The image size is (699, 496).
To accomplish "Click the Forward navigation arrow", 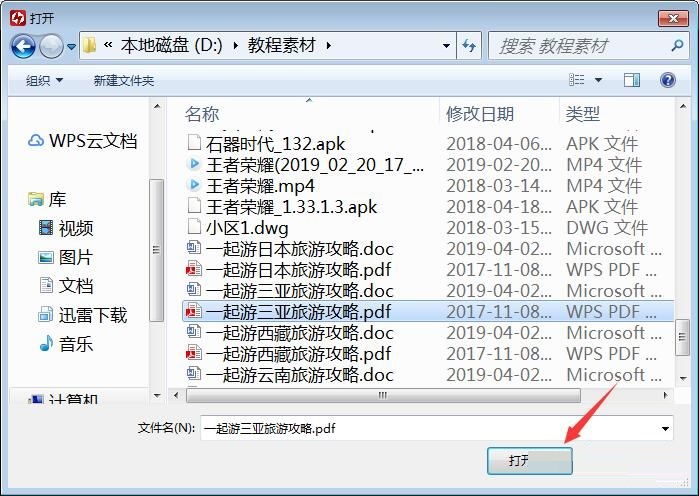I will 51,46.
